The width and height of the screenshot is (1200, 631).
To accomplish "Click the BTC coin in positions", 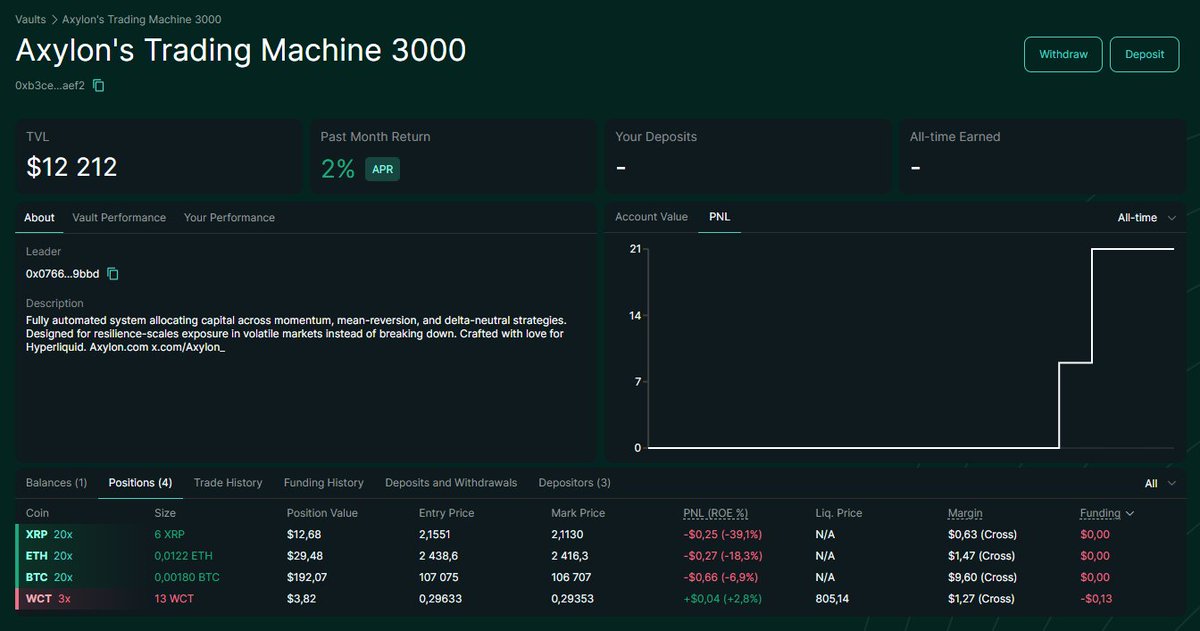I will [x=36, y=577].
